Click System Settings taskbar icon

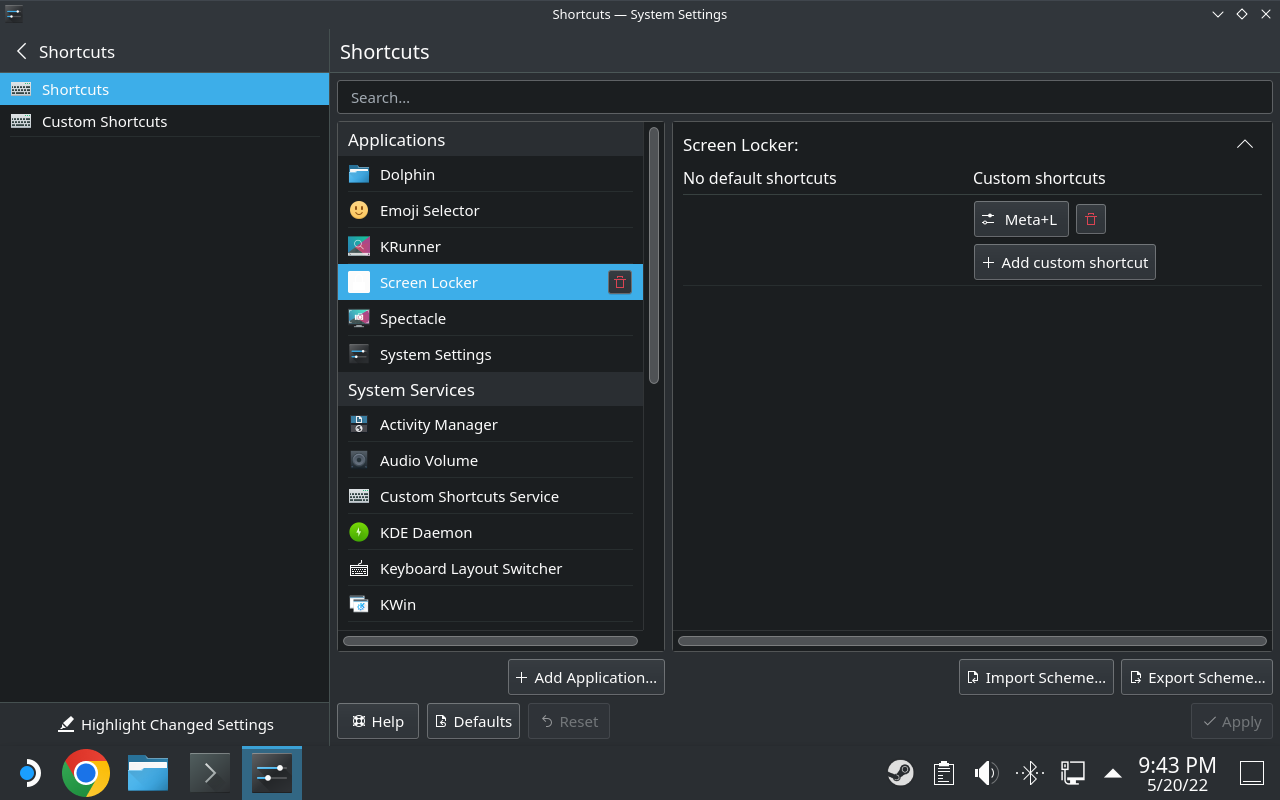[272, 773]
